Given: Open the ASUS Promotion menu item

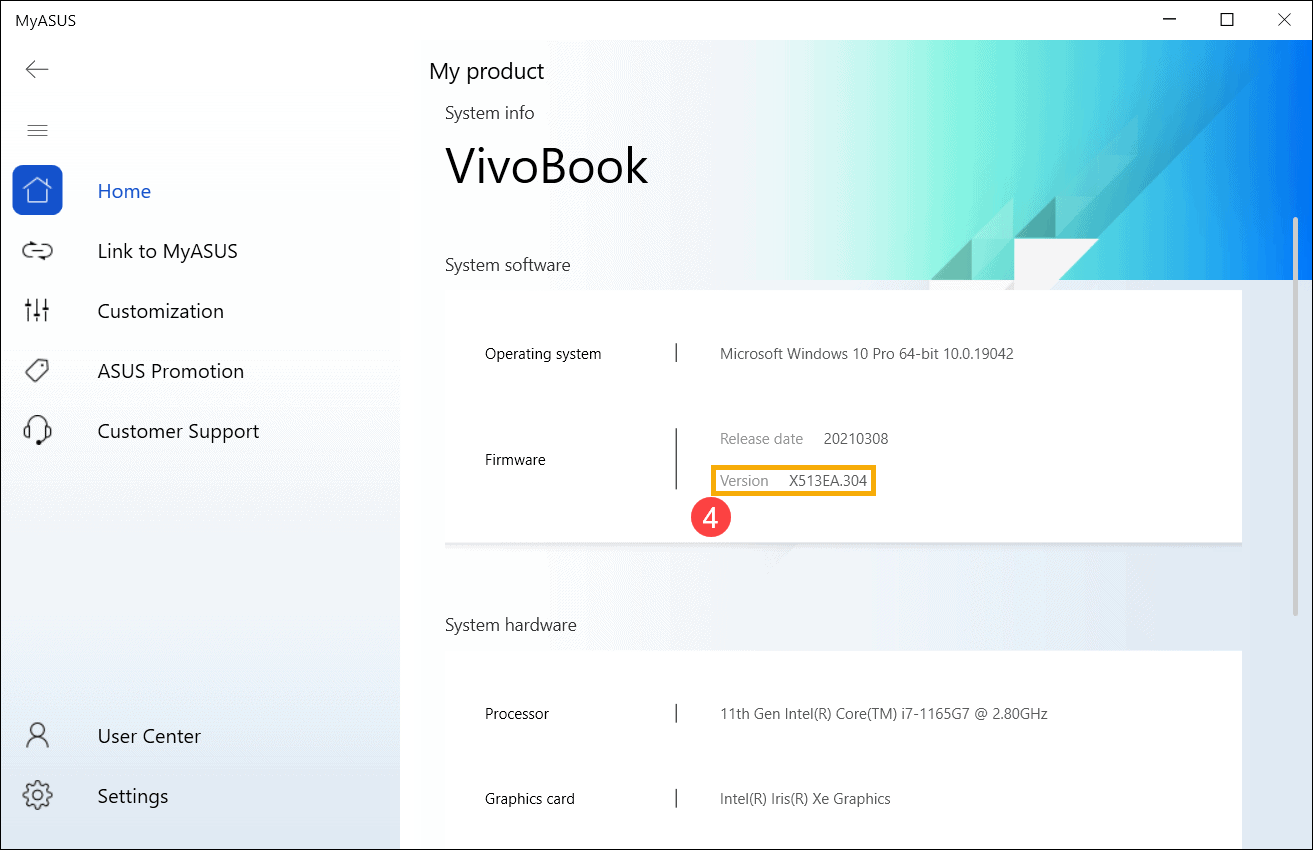Looking at the screenshot, I should (171, 371).
